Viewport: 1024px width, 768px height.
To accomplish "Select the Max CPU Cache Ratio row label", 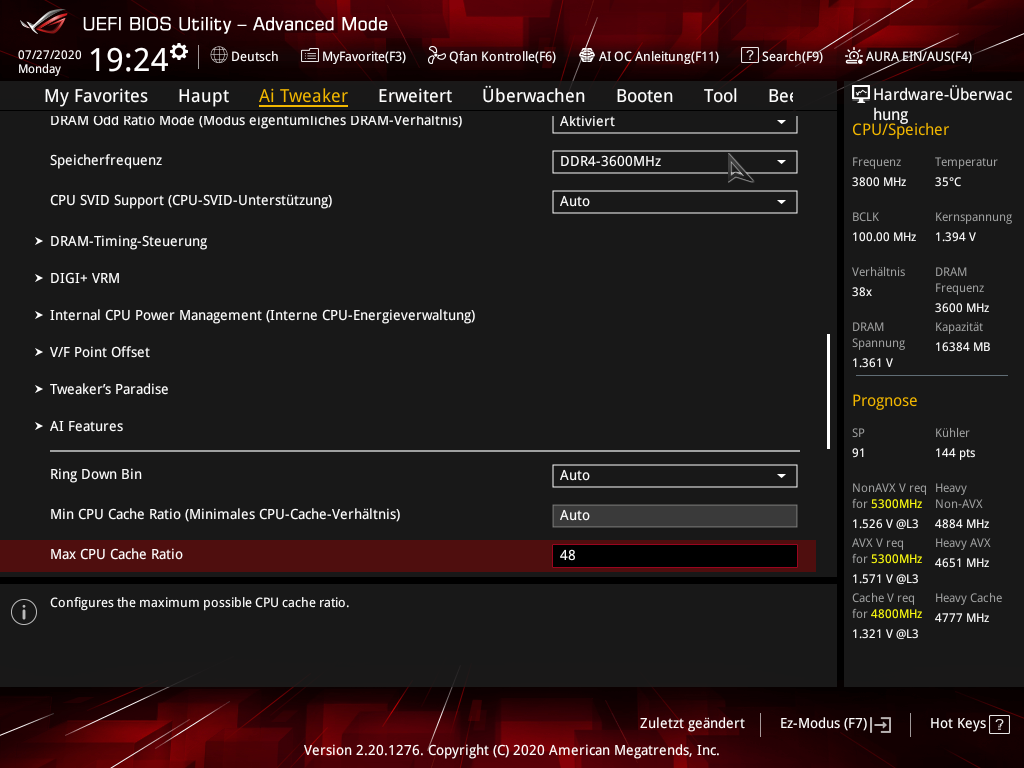I will tap(116, 554).
